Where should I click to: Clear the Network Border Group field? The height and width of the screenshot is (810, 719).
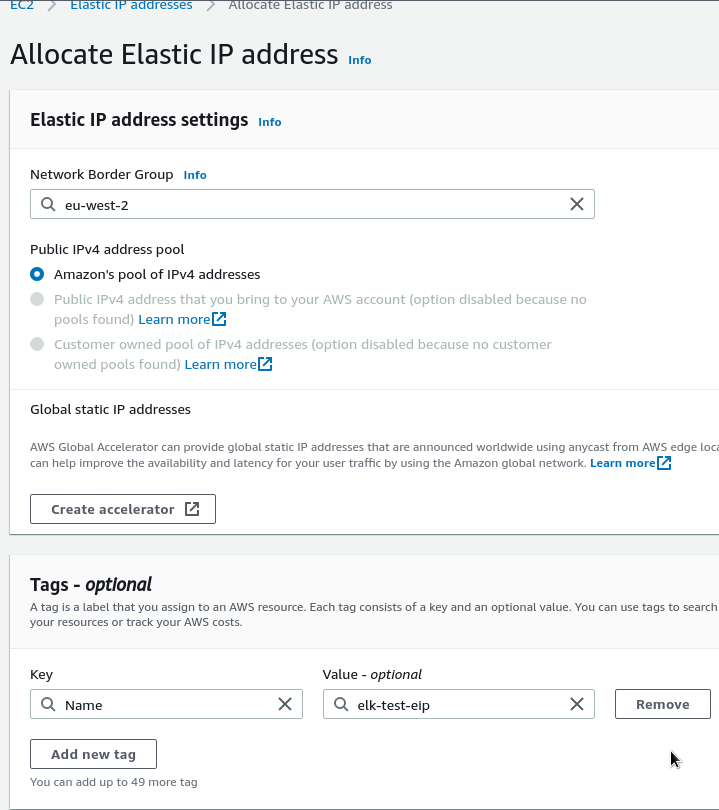pos(577,204)
